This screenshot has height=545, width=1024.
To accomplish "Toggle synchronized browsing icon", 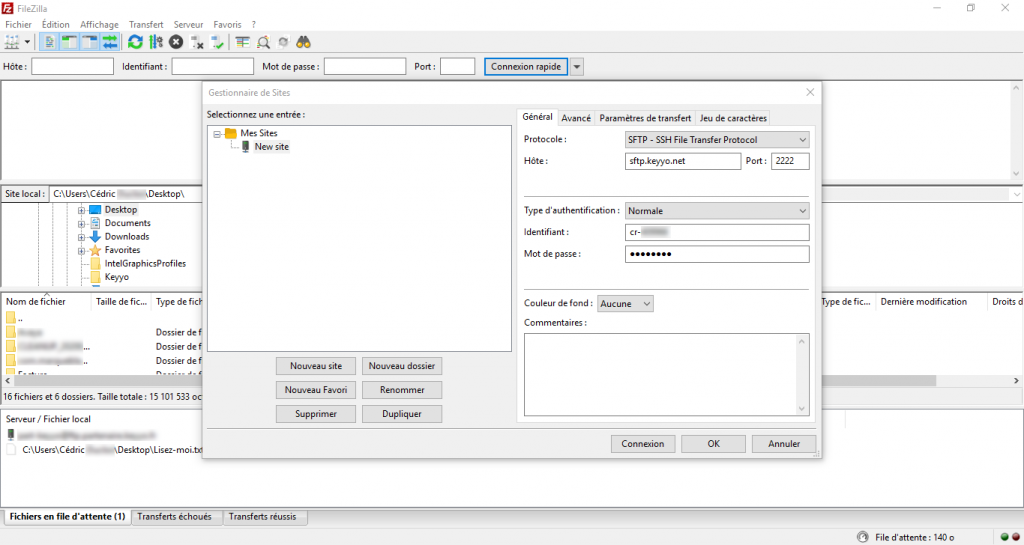I will pyautogui.click(x=283, y=42).
